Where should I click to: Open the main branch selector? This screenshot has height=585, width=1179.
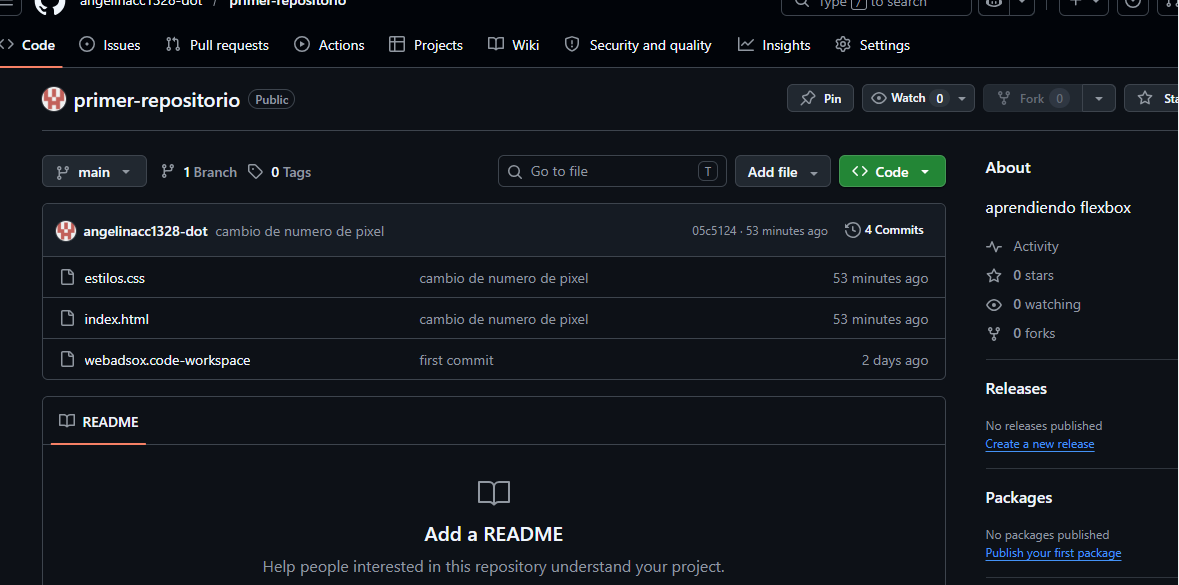pos(94,172)
